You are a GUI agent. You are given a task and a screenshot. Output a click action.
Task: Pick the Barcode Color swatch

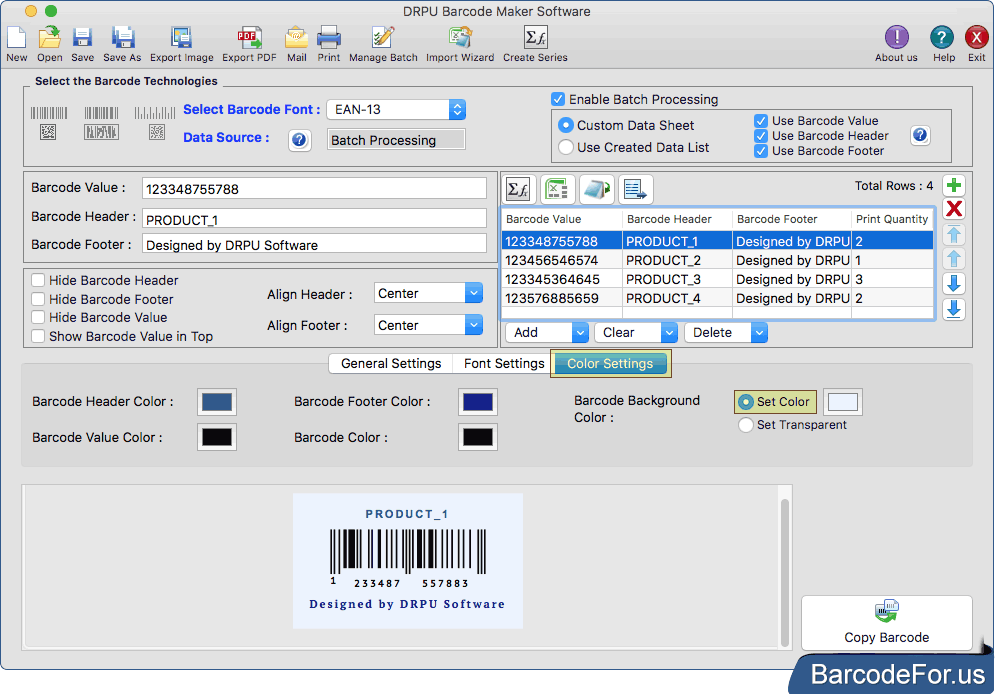click(x=478, y=437)
